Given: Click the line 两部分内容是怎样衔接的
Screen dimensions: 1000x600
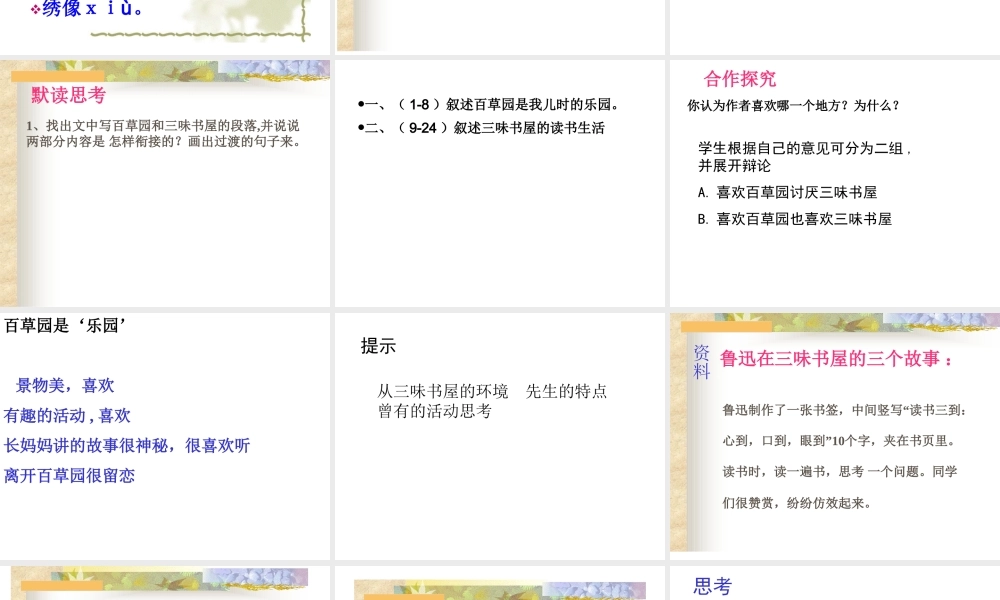Looking at the screenshot, I should pyautogui.click(x=163, y=141).
